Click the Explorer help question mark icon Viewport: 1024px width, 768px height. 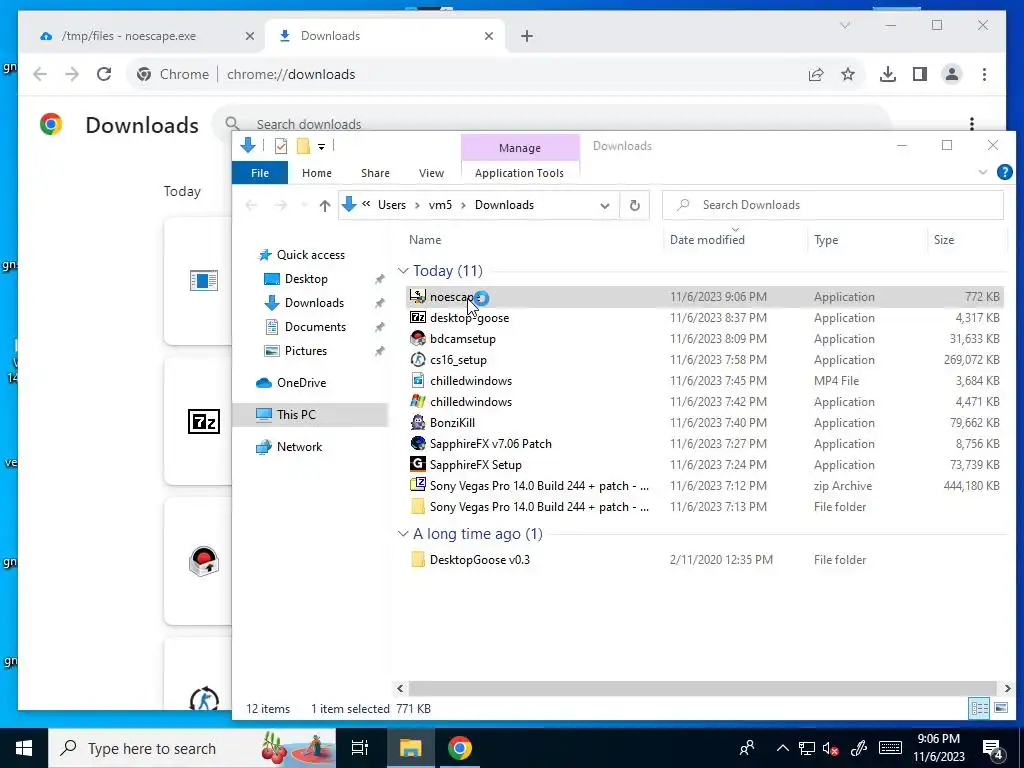[x=1004, y=172]
